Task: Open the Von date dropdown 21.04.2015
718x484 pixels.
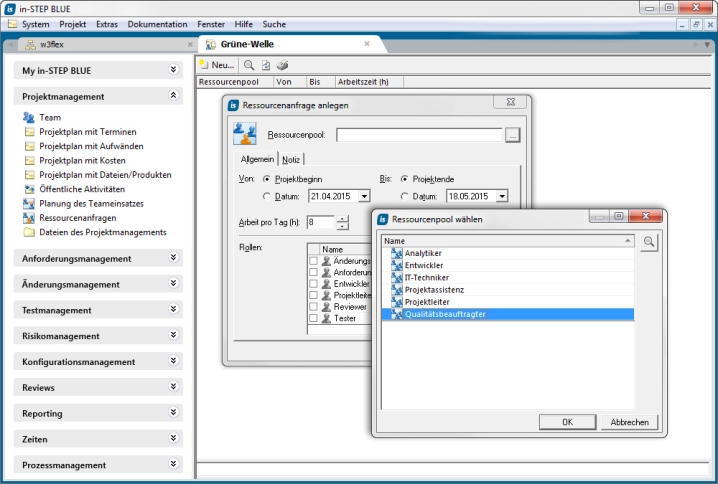Action: [363, 197]
